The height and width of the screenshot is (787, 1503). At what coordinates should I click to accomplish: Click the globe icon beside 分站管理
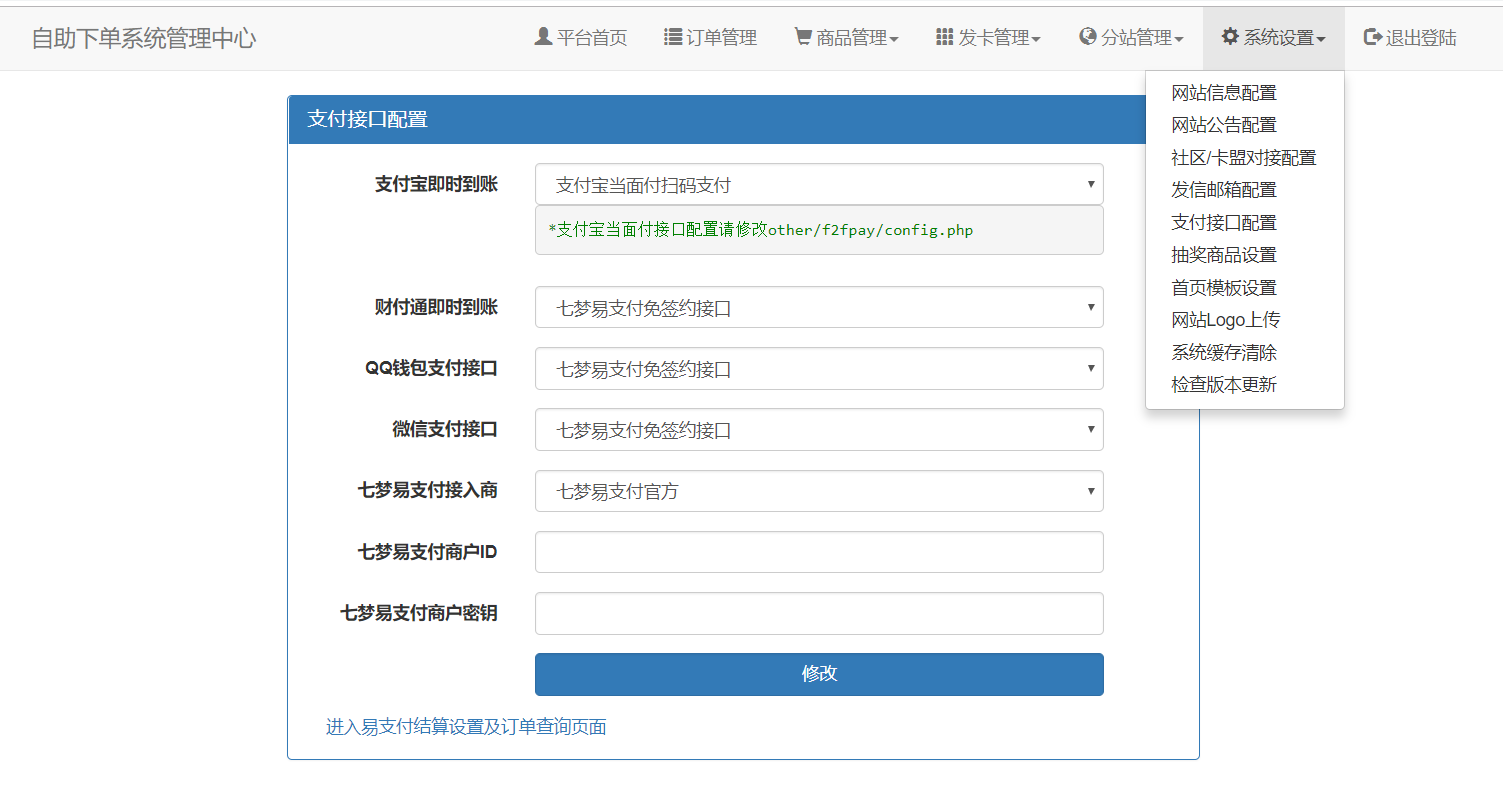click(x=1088, y=37)
